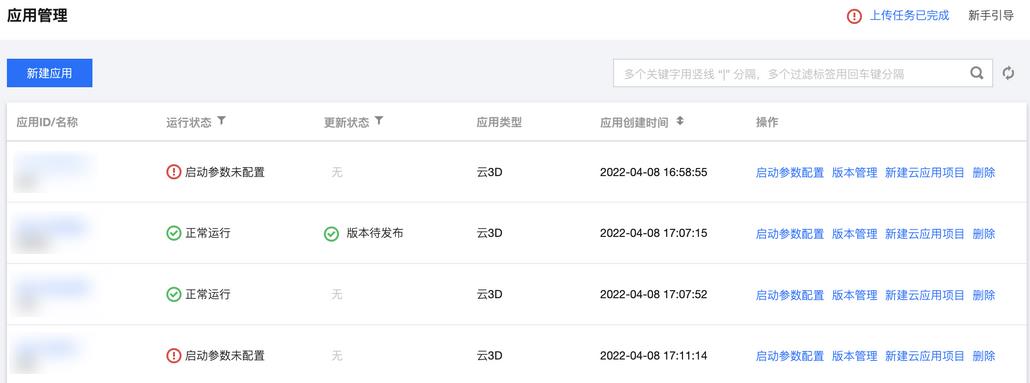The width and height of the screenshot is (1030, 383).
Task: Click the 新建应用 button
Action: [49, 73]
